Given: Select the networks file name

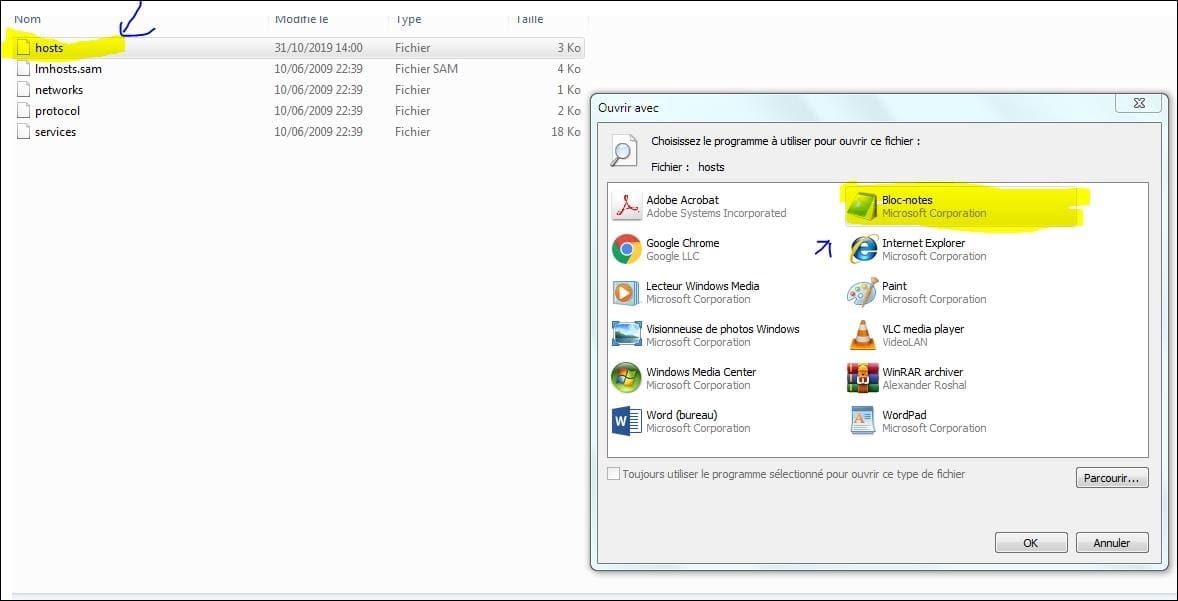Looking at the screenshot, I should [59, 89].
